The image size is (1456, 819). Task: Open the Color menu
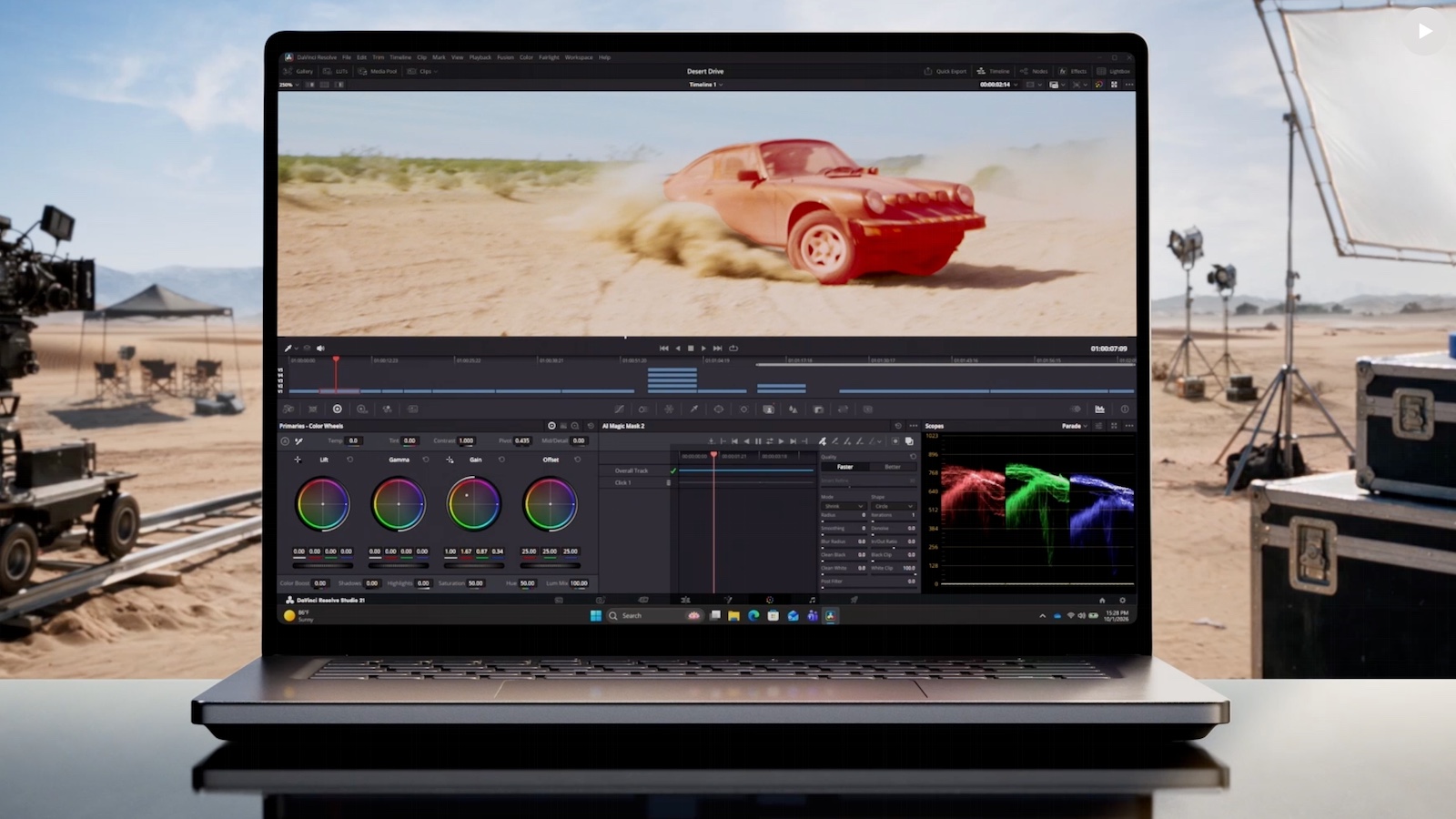526,57
